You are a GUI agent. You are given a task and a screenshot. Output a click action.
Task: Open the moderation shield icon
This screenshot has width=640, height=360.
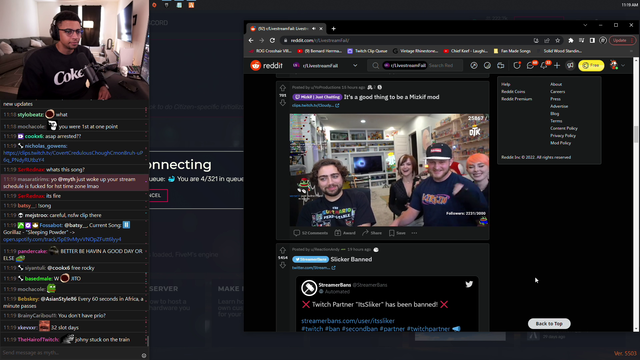(517, 65)
